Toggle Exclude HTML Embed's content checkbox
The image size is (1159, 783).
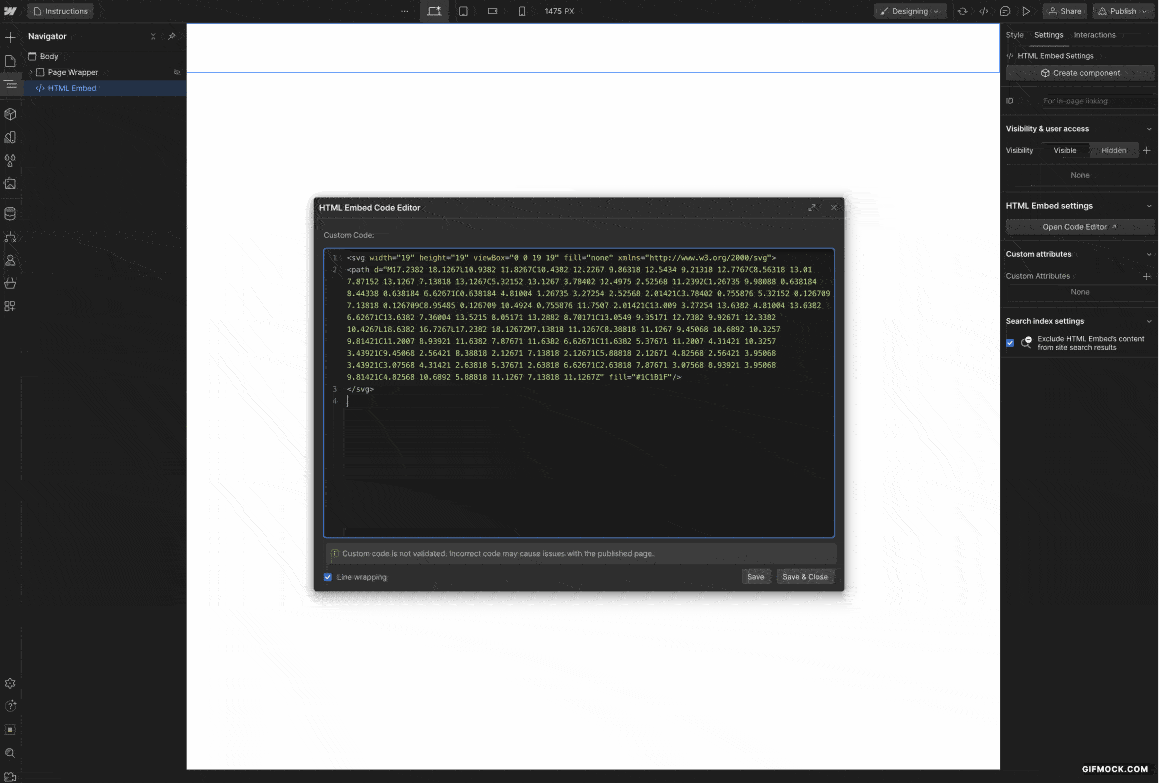(1010, 343)
